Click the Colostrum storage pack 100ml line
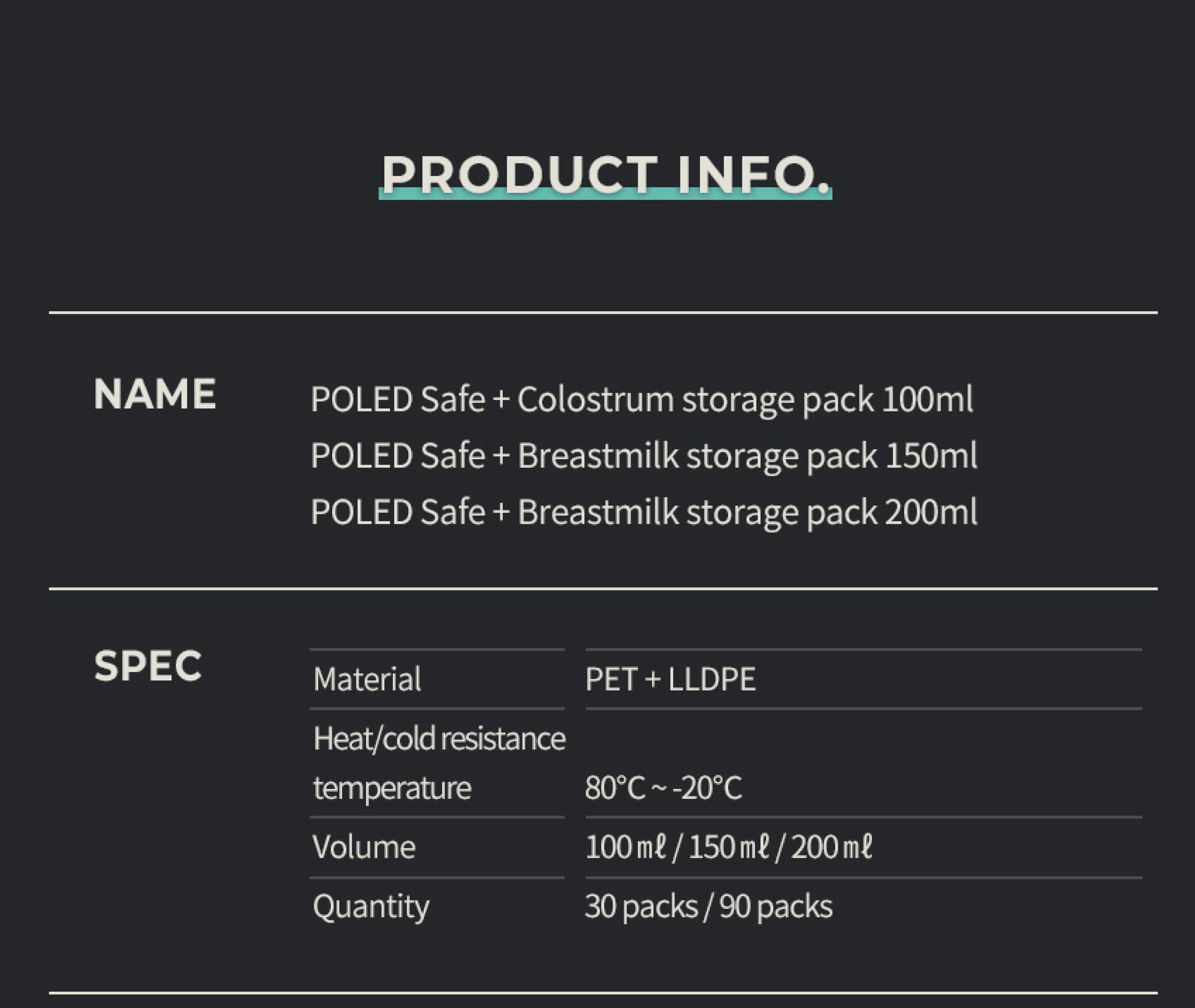The image size is (1195, 1008). 642,400
